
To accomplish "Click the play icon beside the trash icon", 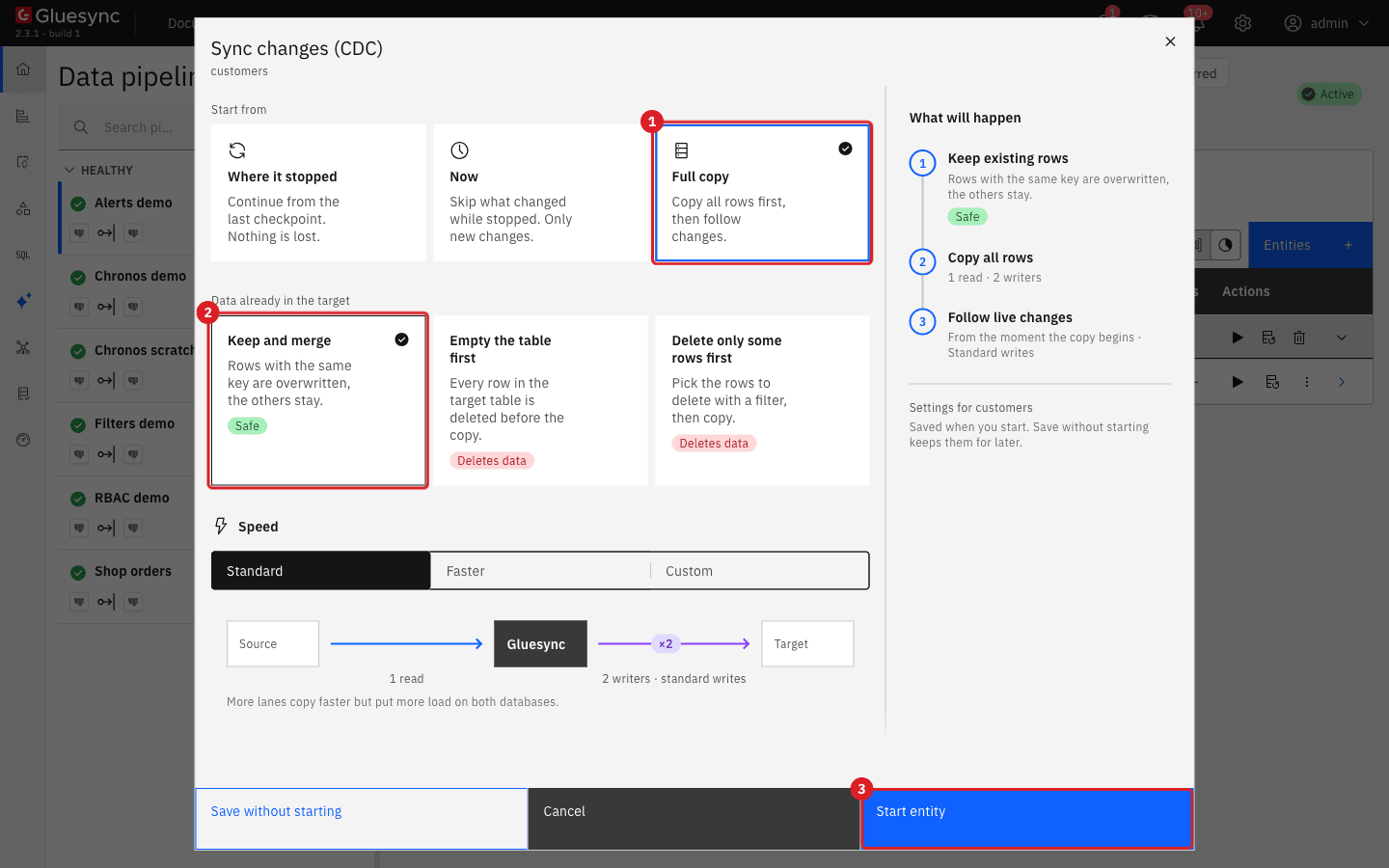I will (1238, 338).
